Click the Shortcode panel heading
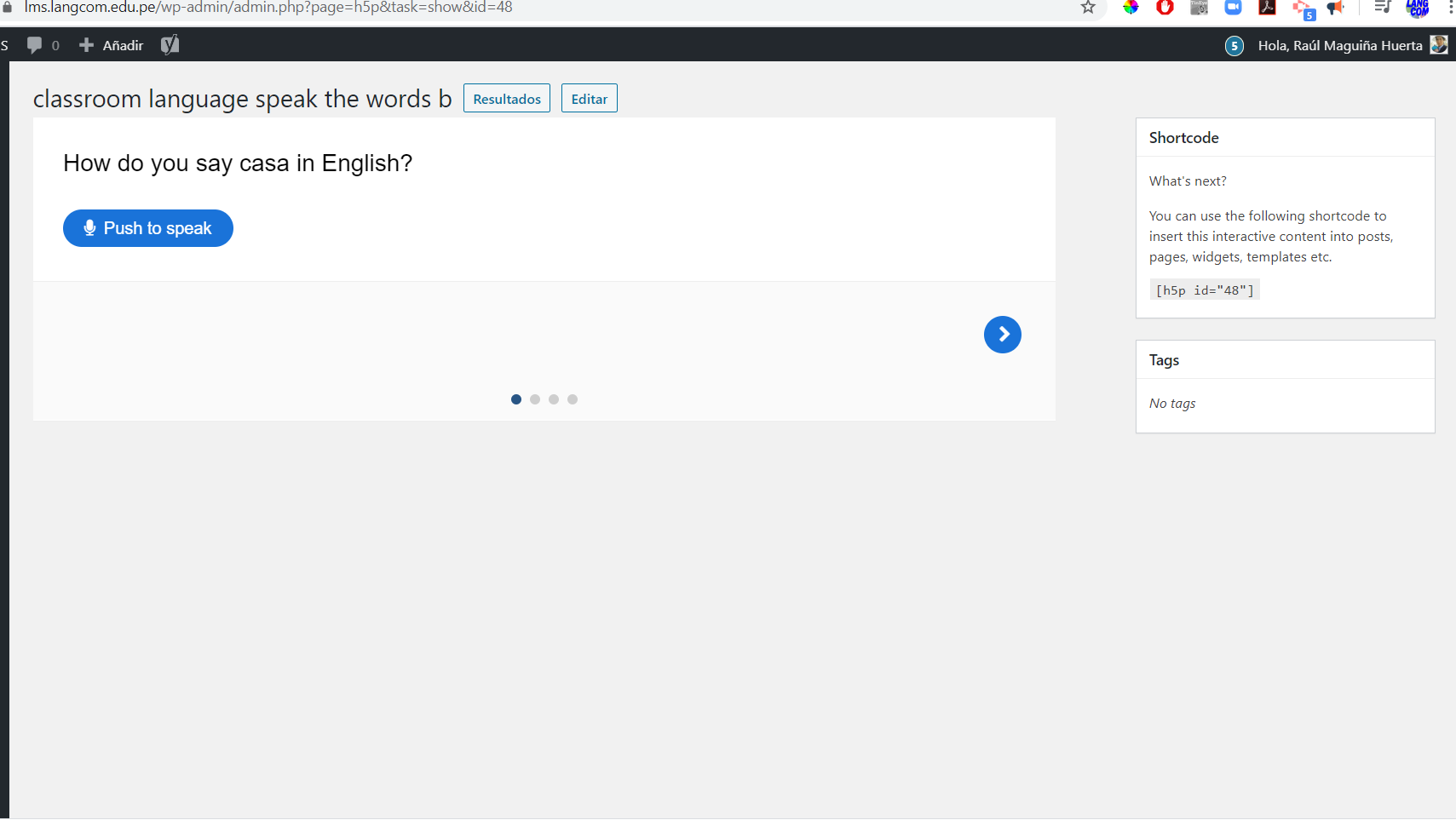Viewport: 1456px width, 820px height. pyautogui.click(x=1183, y=138)
